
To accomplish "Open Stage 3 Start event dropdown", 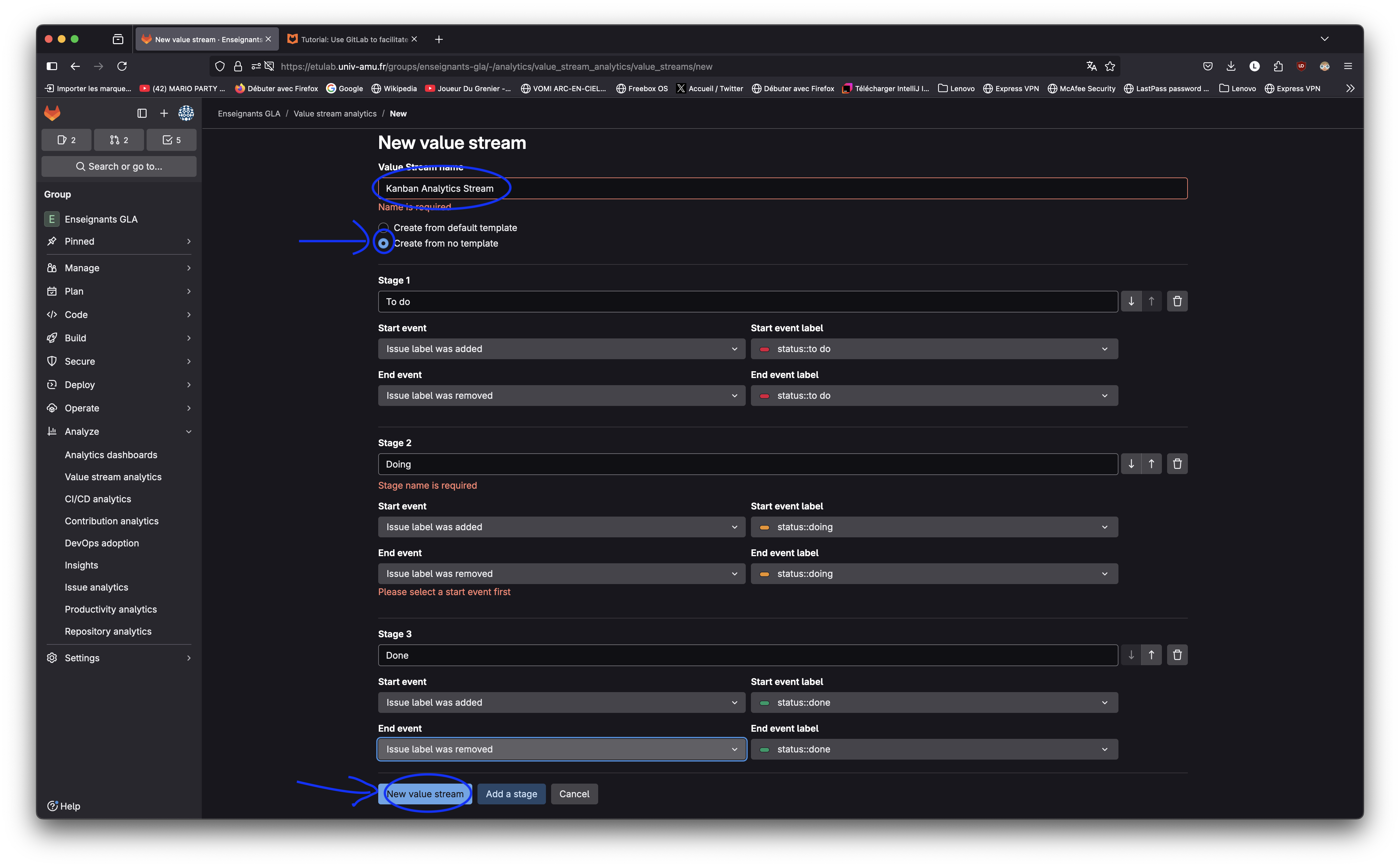I will 561,702.
